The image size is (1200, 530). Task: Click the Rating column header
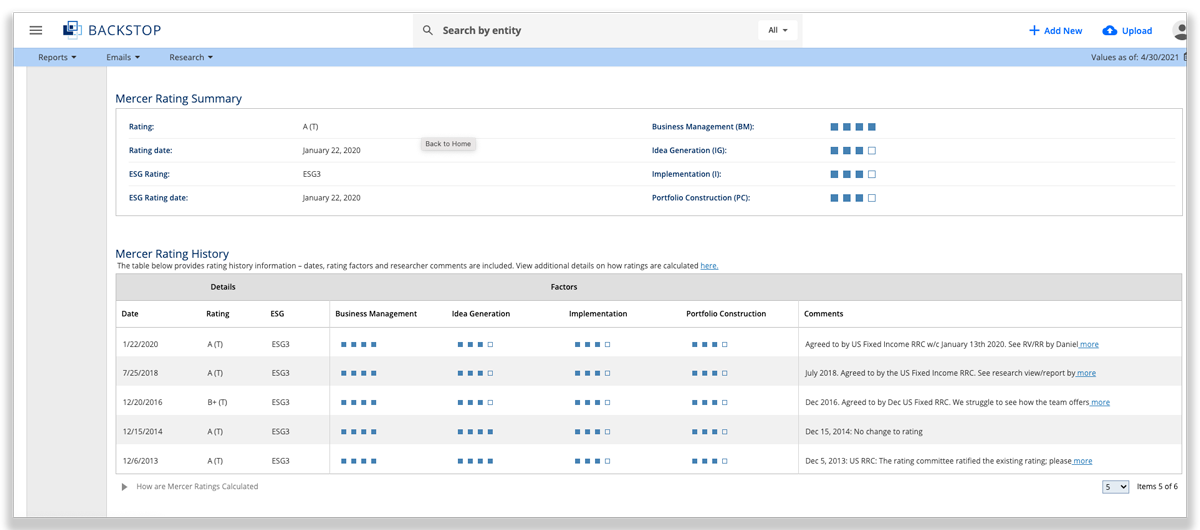(218, 314)
